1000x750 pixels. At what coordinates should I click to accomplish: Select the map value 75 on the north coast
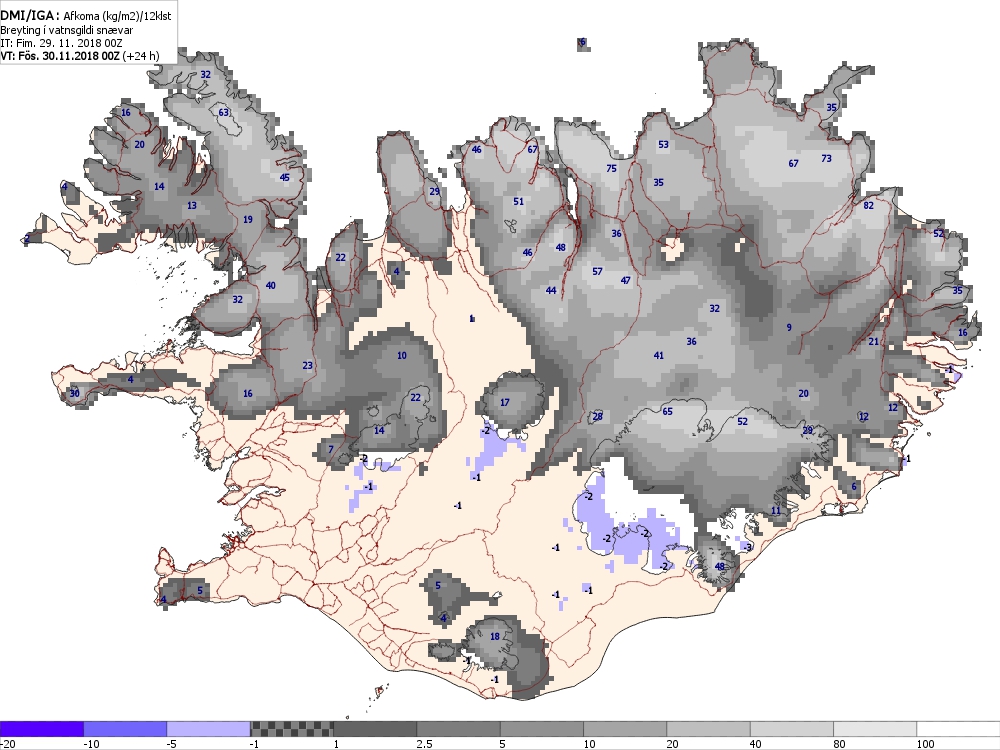click(612, 168)
